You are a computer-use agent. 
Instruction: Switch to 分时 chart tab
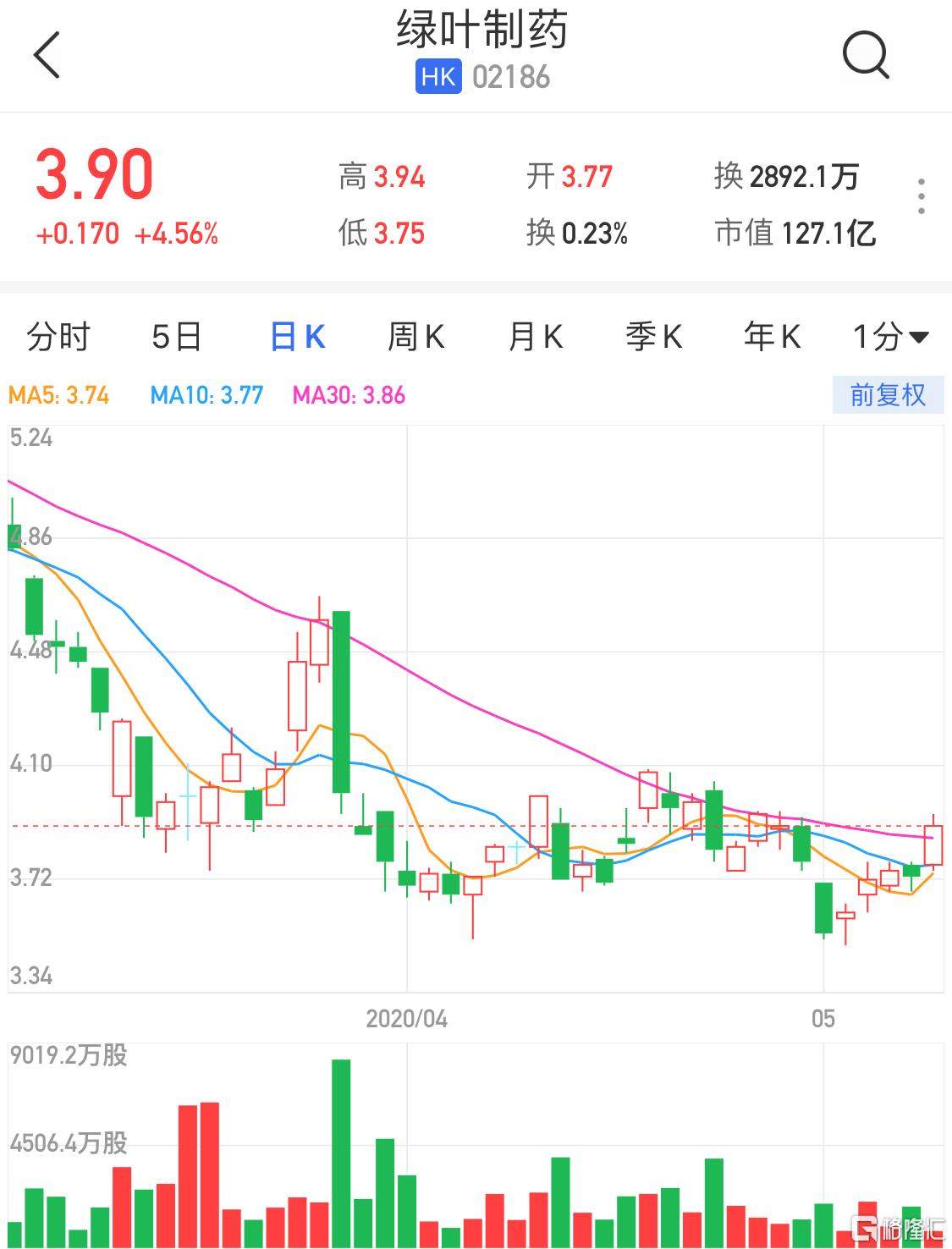[58, 337]
